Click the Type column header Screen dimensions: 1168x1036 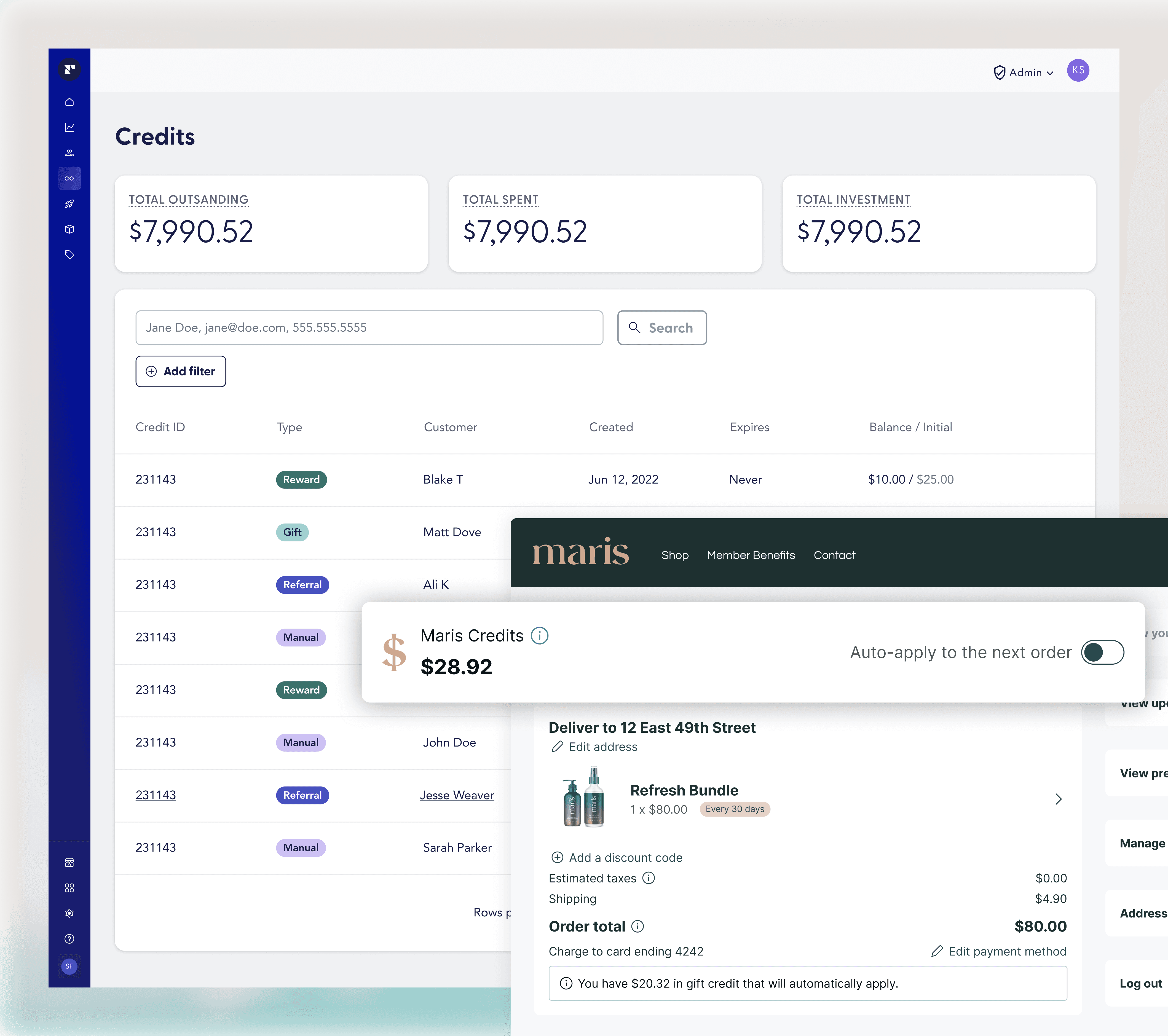(289, 427)
